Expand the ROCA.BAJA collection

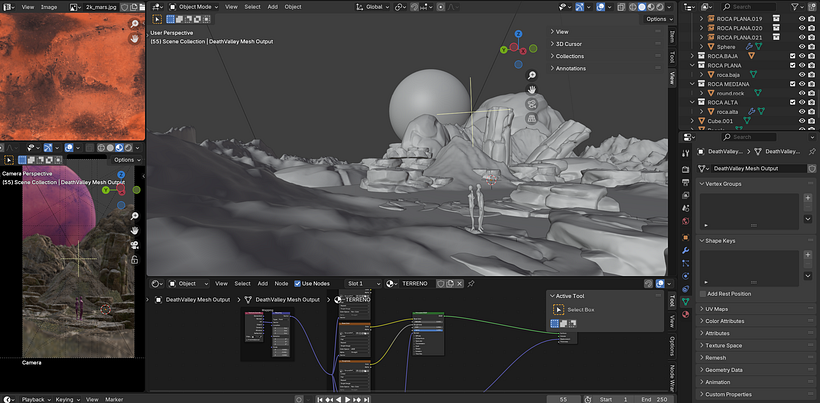pyautogui.click(x=692, y=56)
